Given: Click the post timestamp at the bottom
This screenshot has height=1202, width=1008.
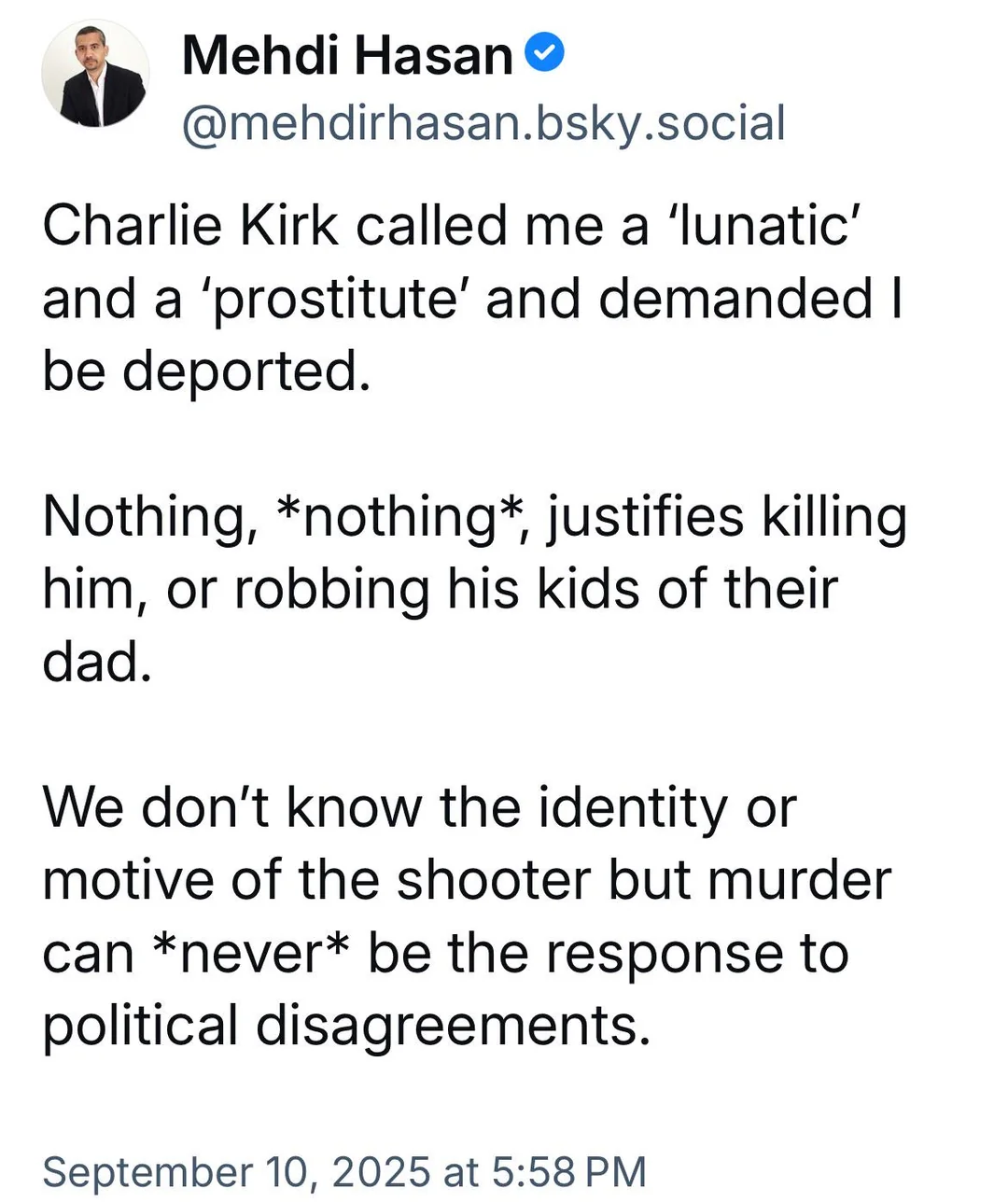Looking at the screenshot, I should pos(344,1171).
